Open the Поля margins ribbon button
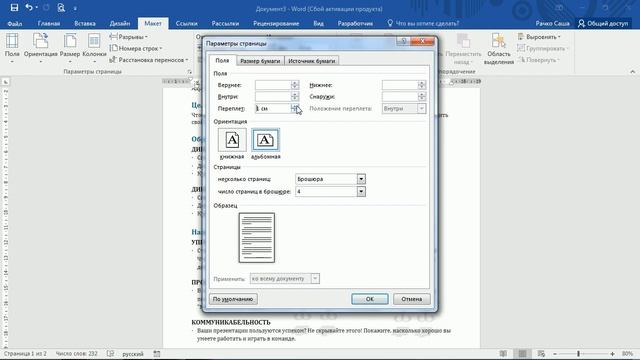 pyautogui.click(x=12, y=49)
